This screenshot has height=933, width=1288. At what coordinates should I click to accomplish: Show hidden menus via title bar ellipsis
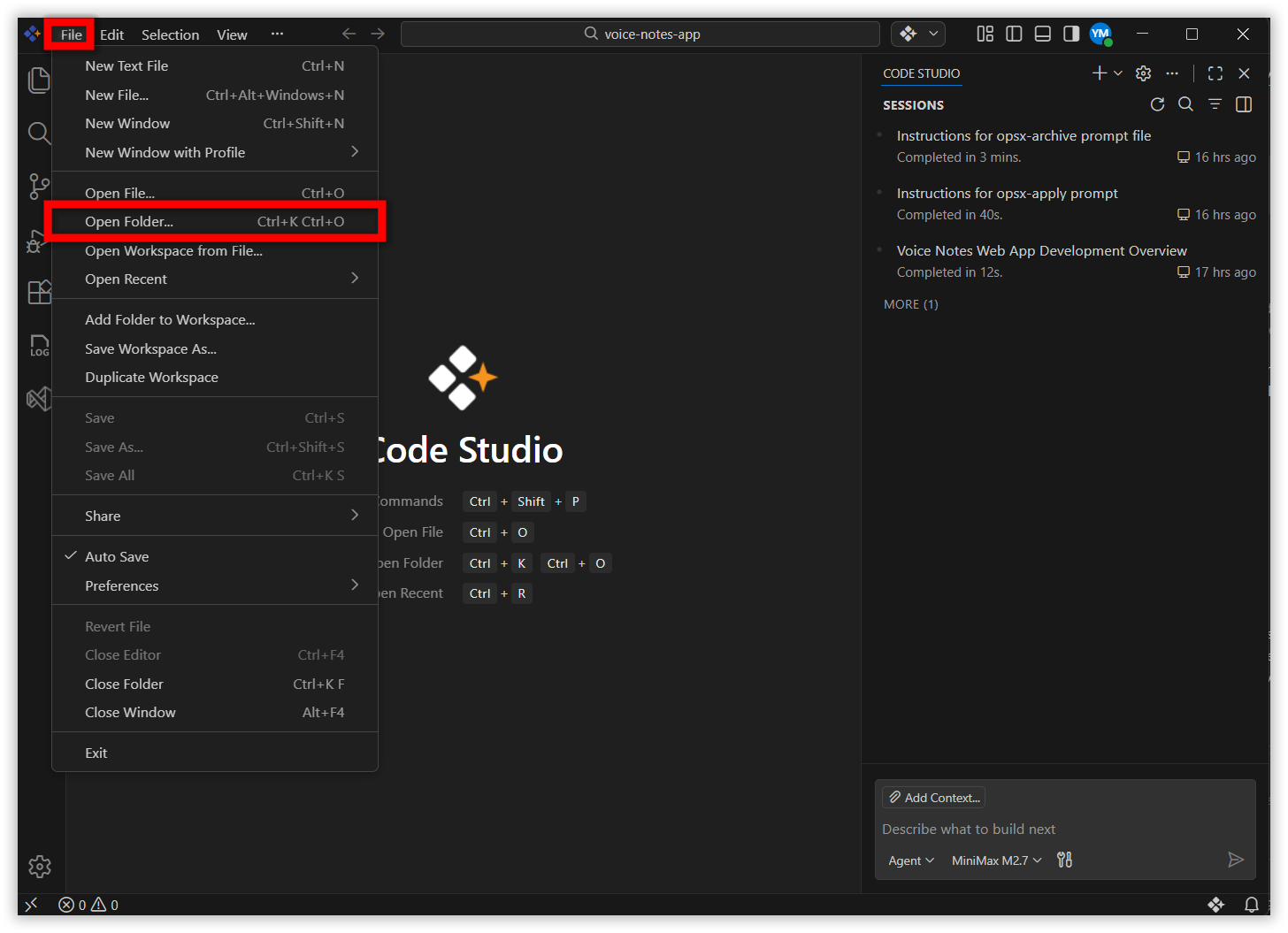coord(277,34)
